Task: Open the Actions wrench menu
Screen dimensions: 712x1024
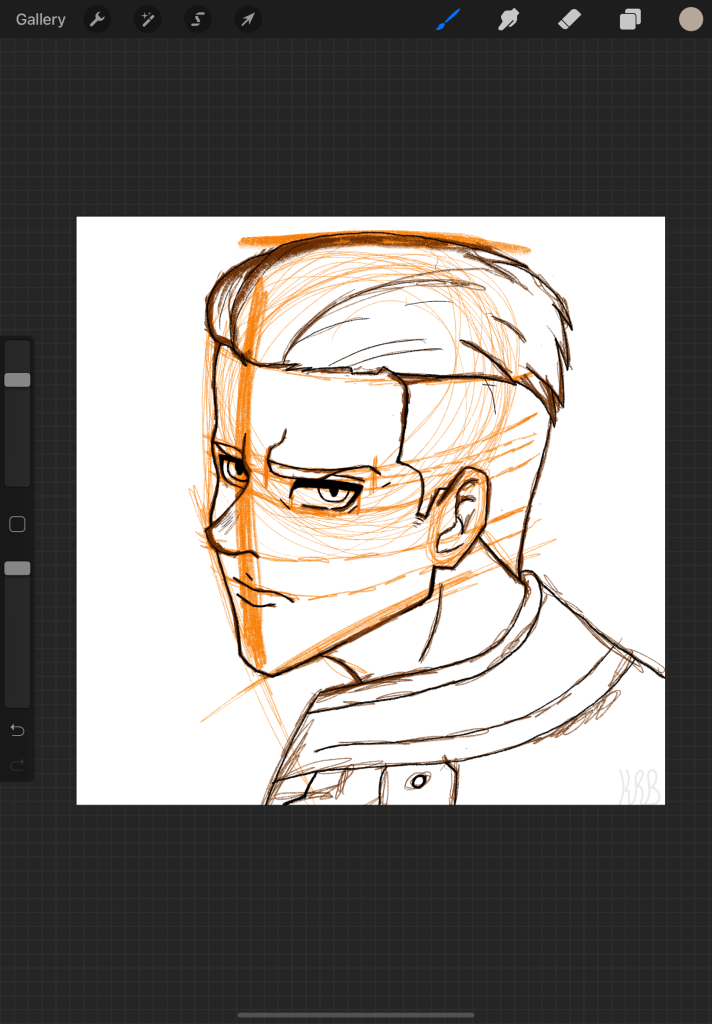Action: [x=97, y=19]
